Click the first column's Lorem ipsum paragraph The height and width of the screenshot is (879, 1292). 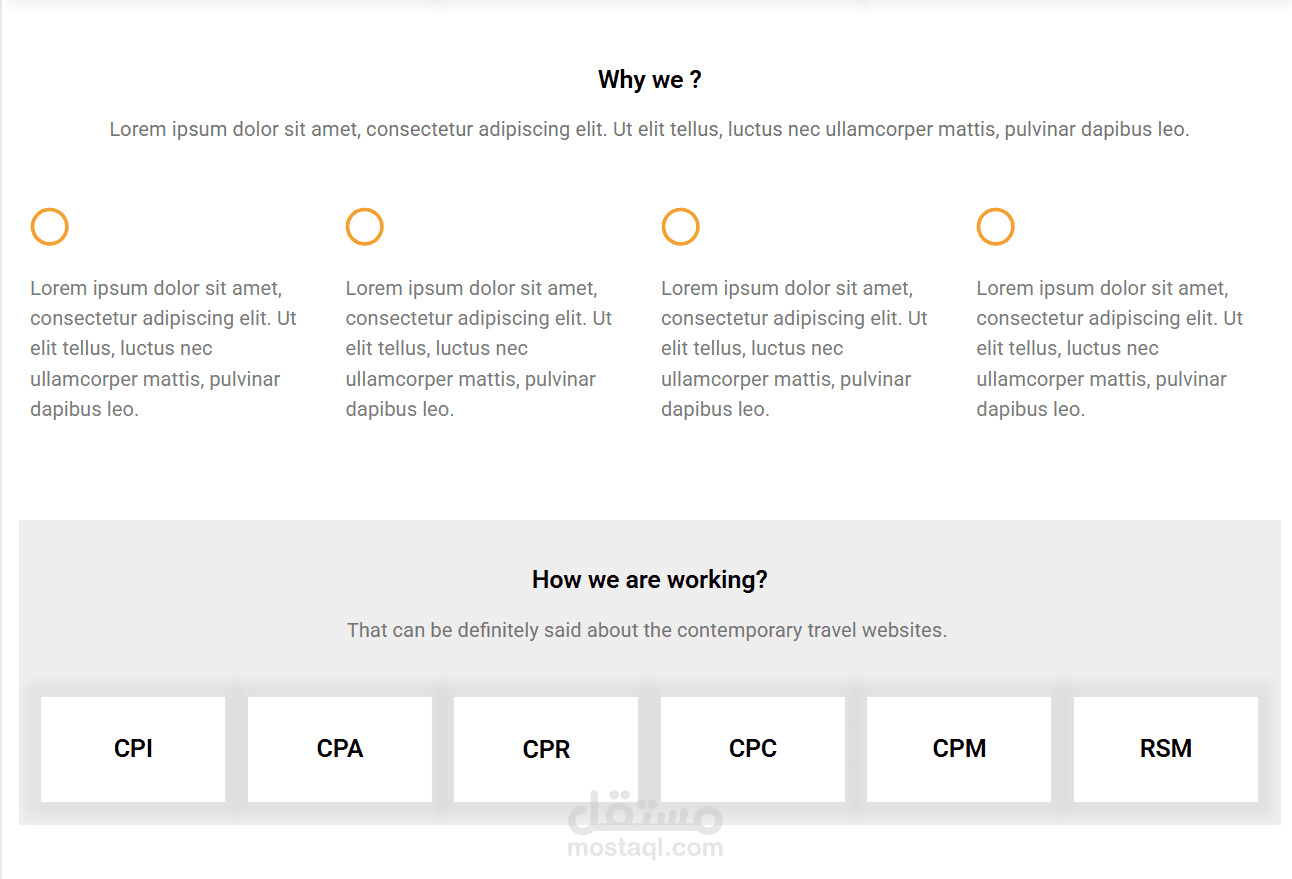pyautogui.click(x=164, y=349)
